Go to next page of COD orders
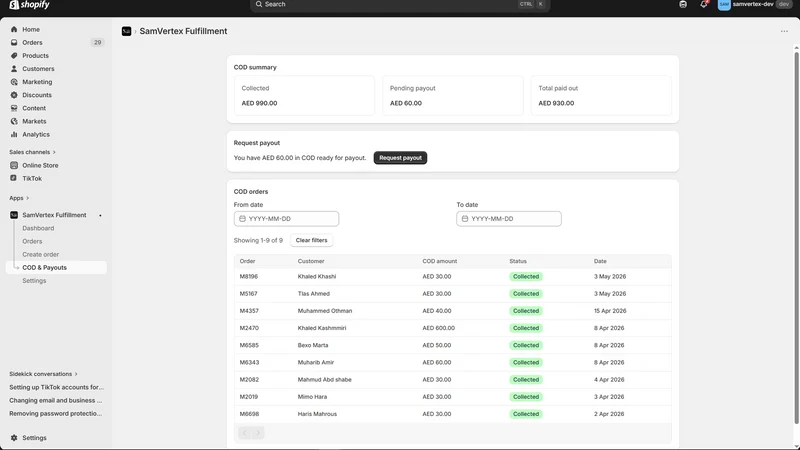 click(x=258, y=433)
